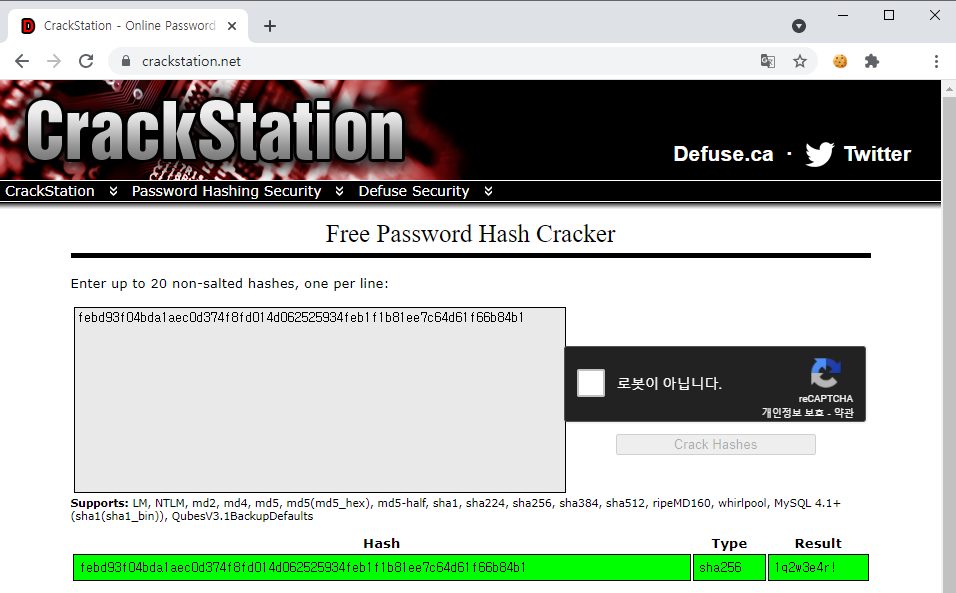
Task: Click the CrackStation logo banner
Action: (215, 130)
